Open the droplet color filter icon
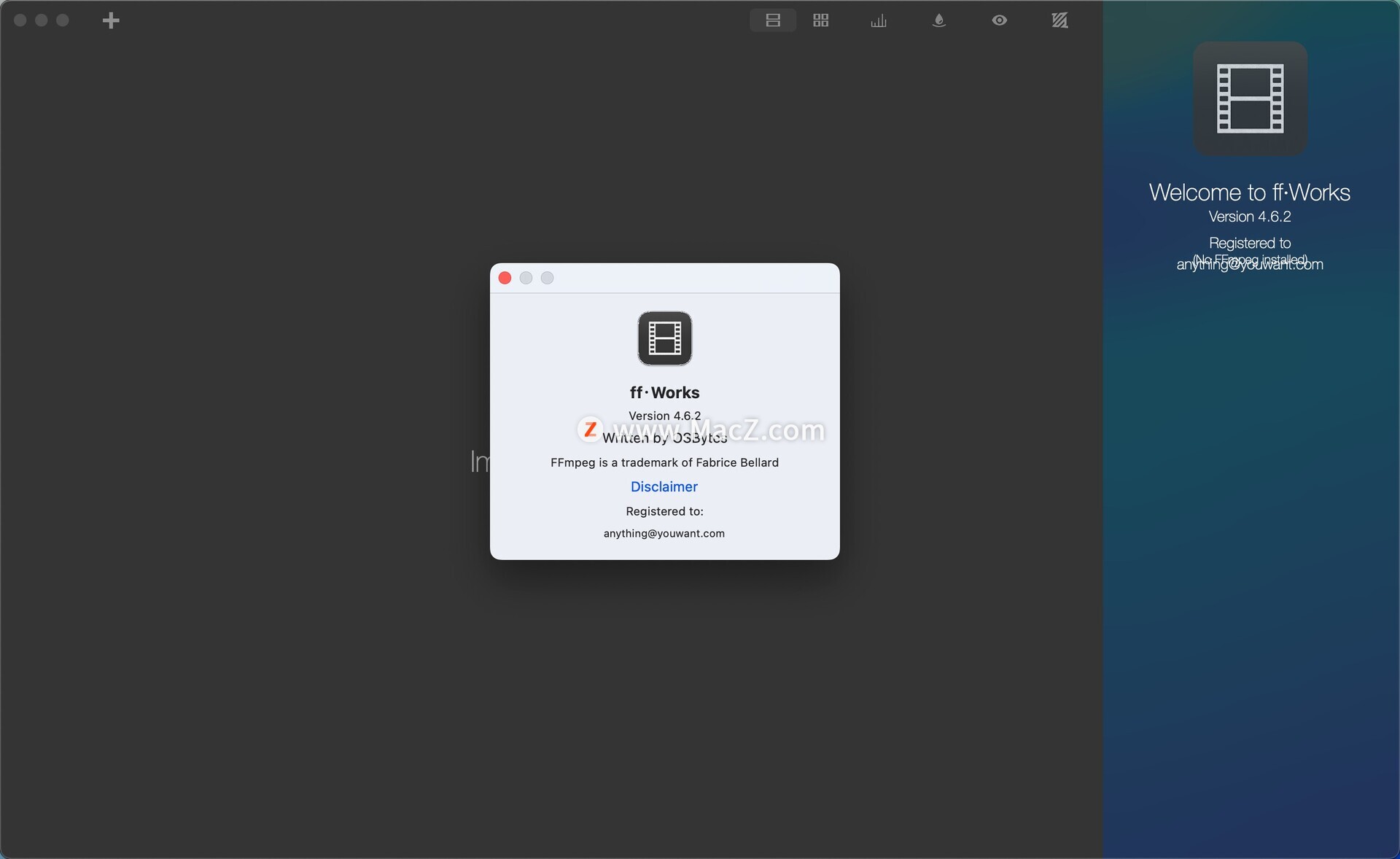This screenshot has height=859, width=1400. 939,20
